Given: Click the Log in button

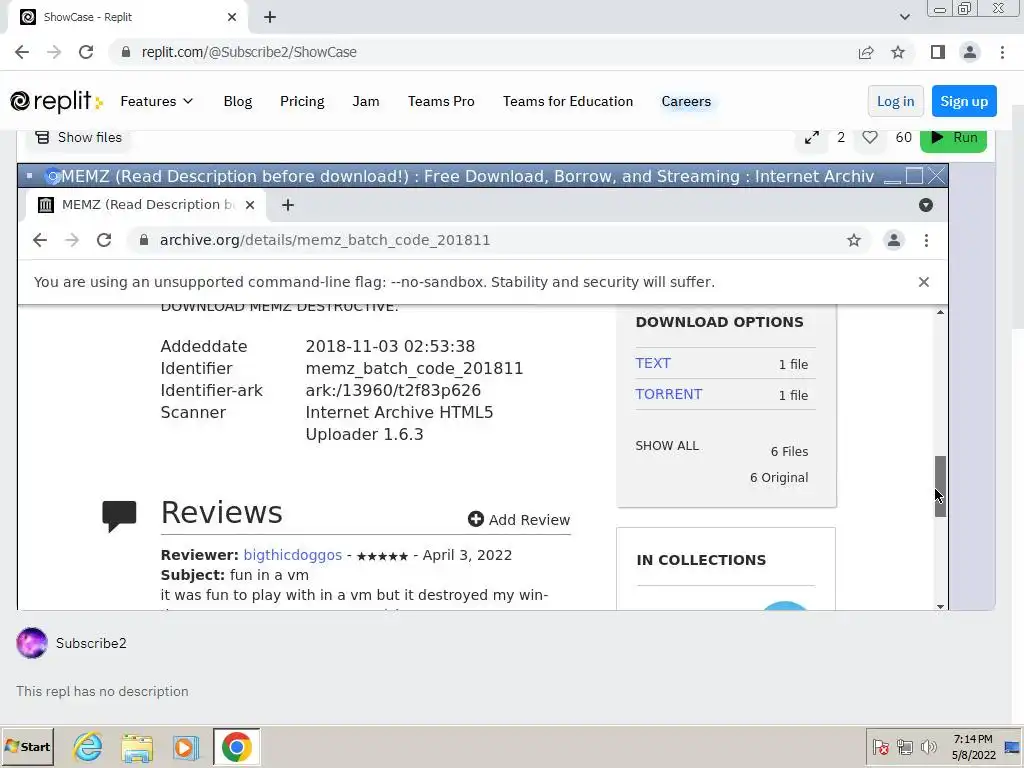Looking at the screenshot, I should click(895, 101).
